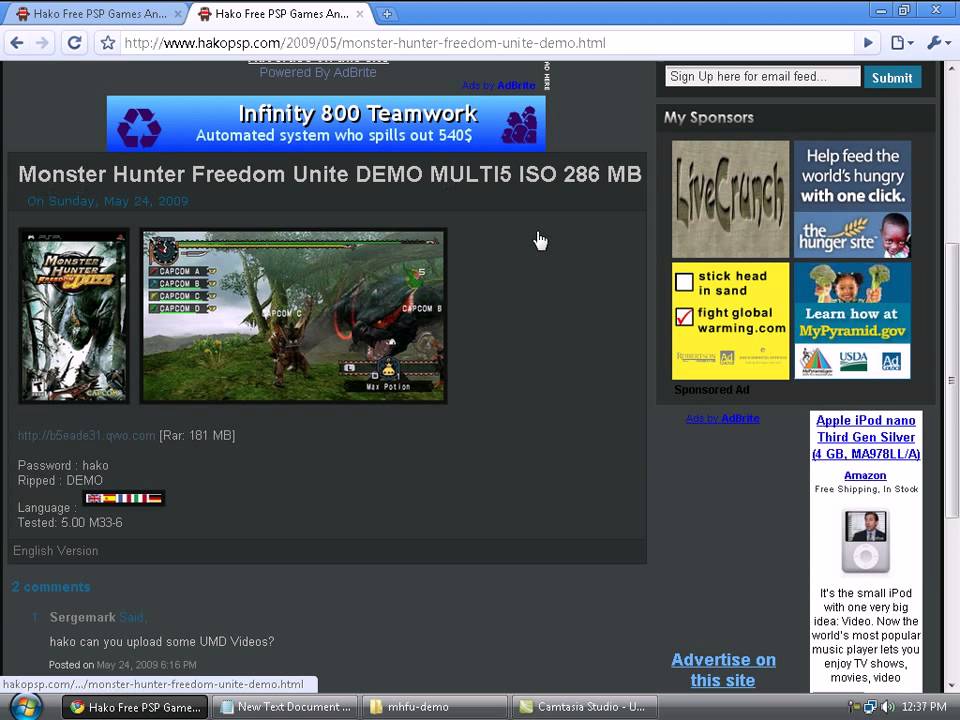Screen dimensions: 960x720
Task: Open the LiveCrunch sponsor ad
Action: 730,199
